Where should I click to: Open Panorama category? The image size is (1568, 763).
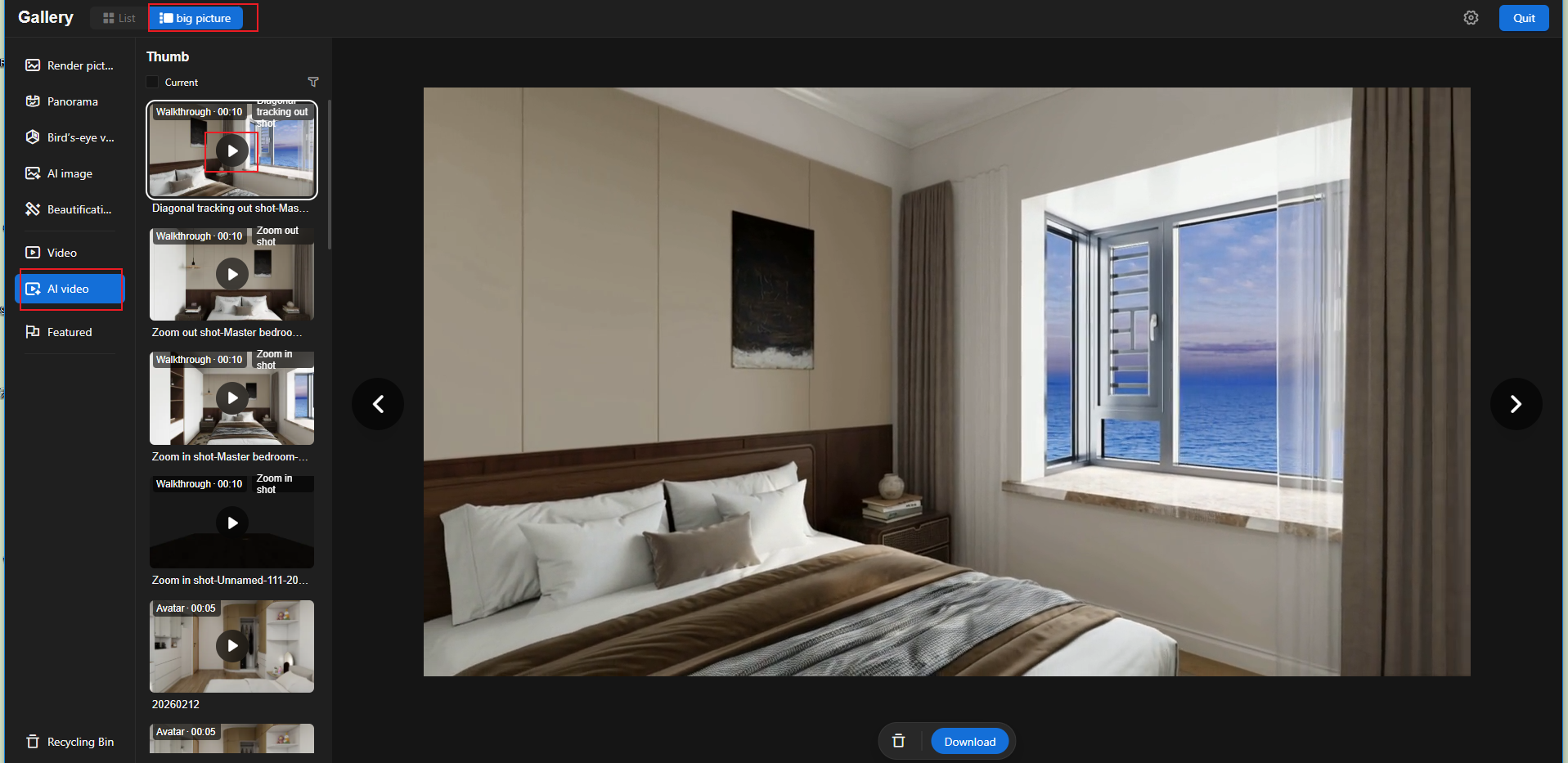pyautogui.click(x=72, y=101)
